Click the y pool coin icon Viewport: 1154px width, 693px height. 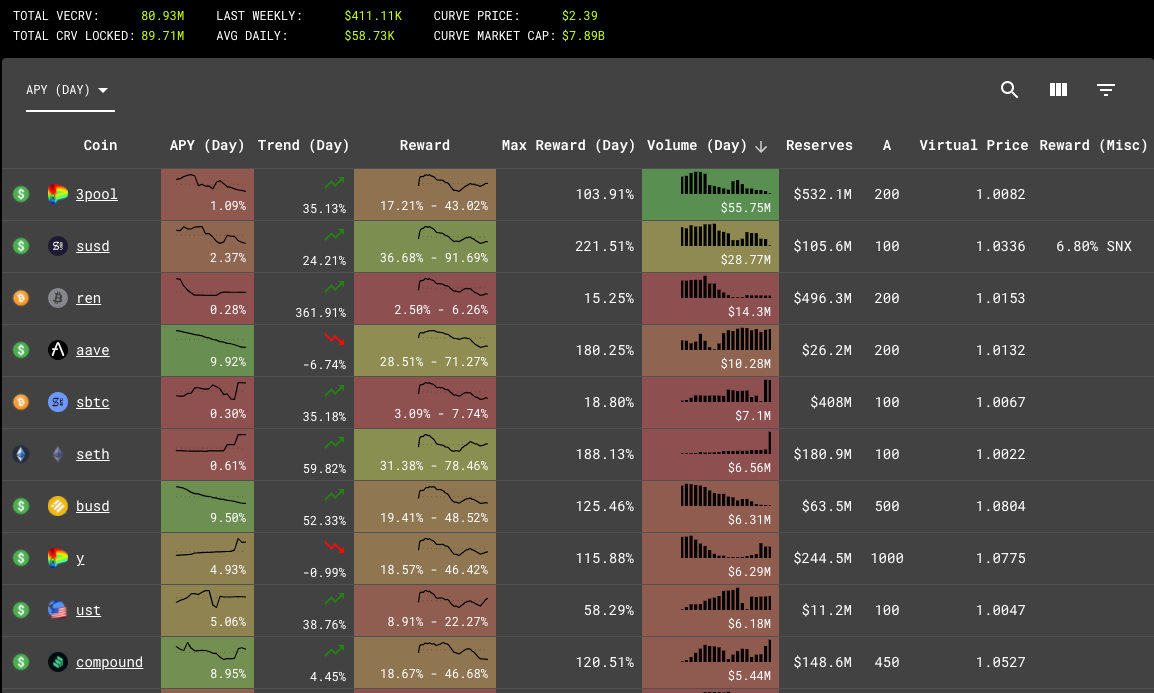tap(57, 558)
